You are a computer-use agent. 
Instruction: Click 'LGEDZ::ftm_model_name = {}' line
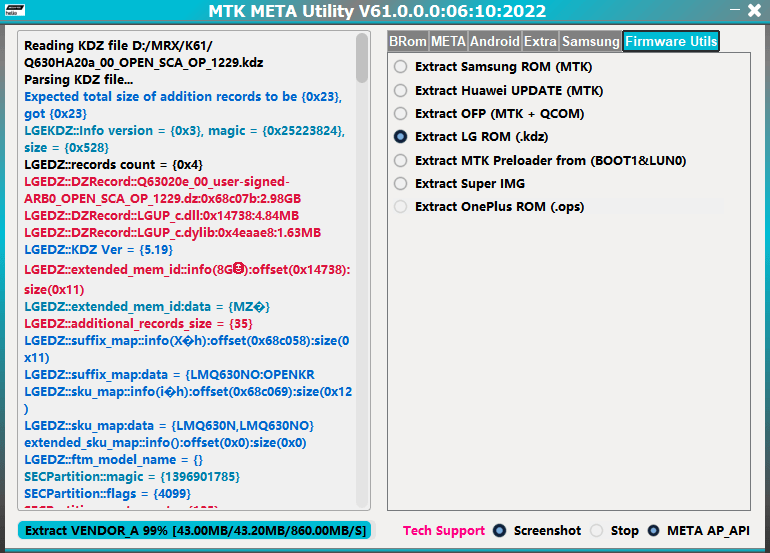(x=113, y=460)
